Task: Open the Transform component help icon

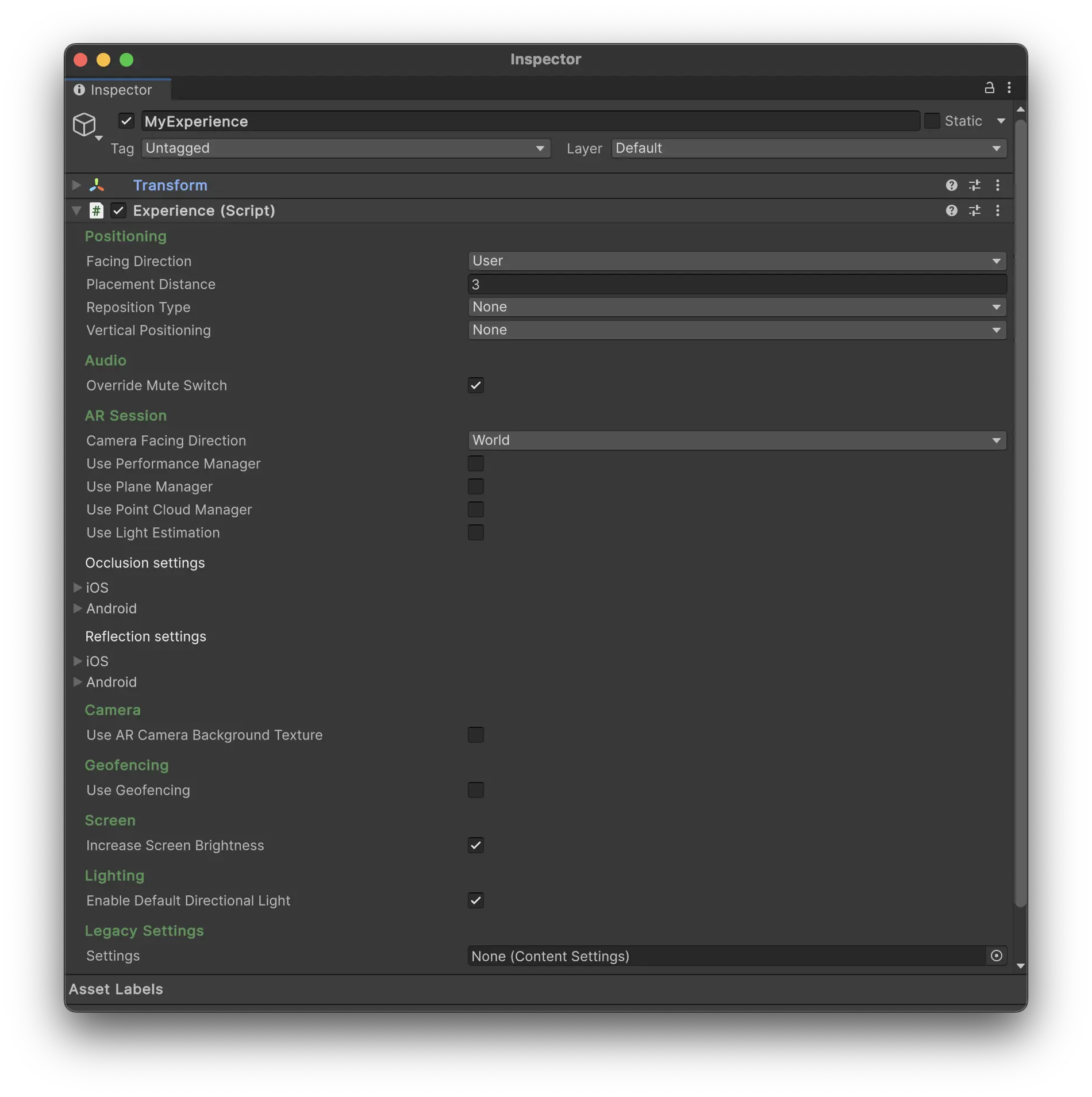Action: tap(952, 185)
